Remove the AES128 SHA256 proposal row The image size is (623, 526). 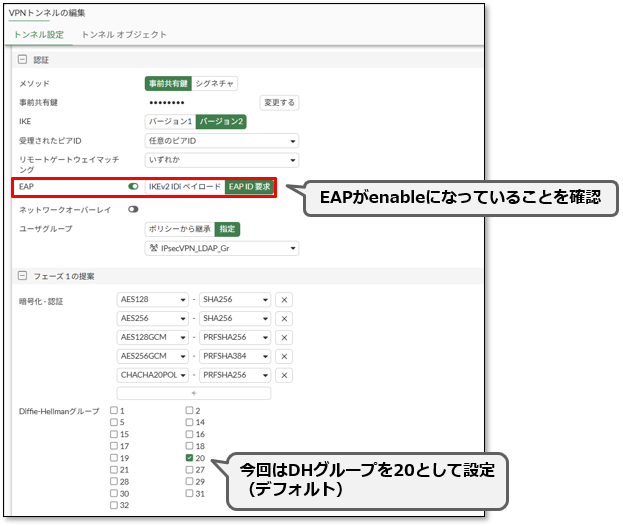284,300
